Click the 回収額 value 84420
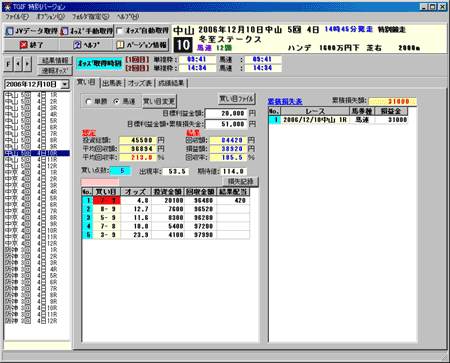 tap(228, 140)
